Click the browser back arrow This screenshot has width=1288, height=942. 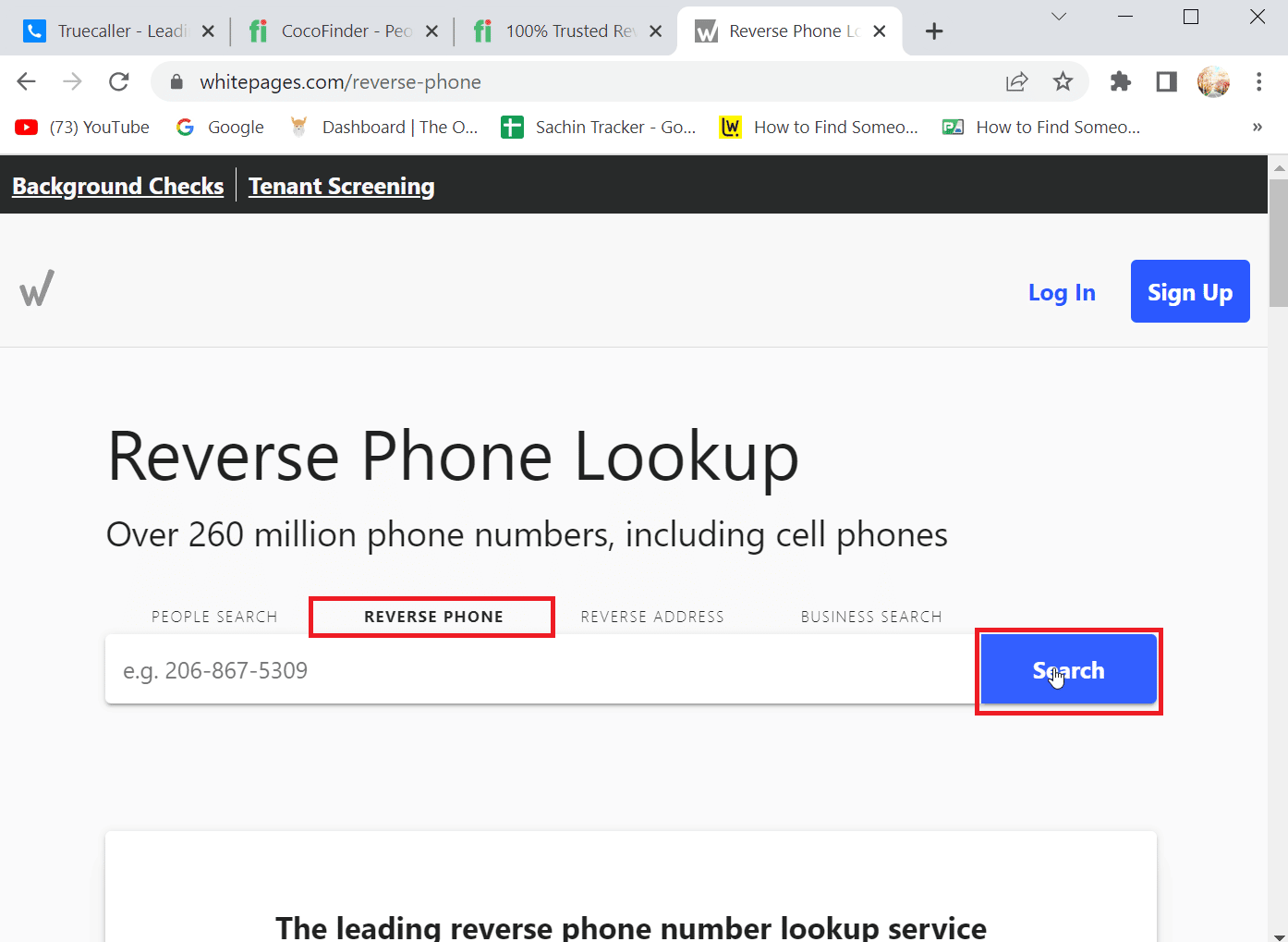coord(26,81)
